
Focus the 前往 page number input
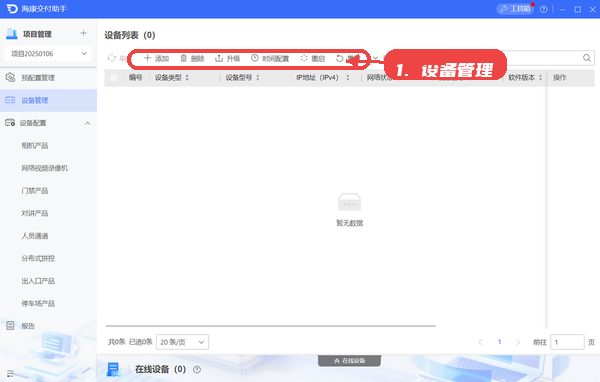coord(567,342)
